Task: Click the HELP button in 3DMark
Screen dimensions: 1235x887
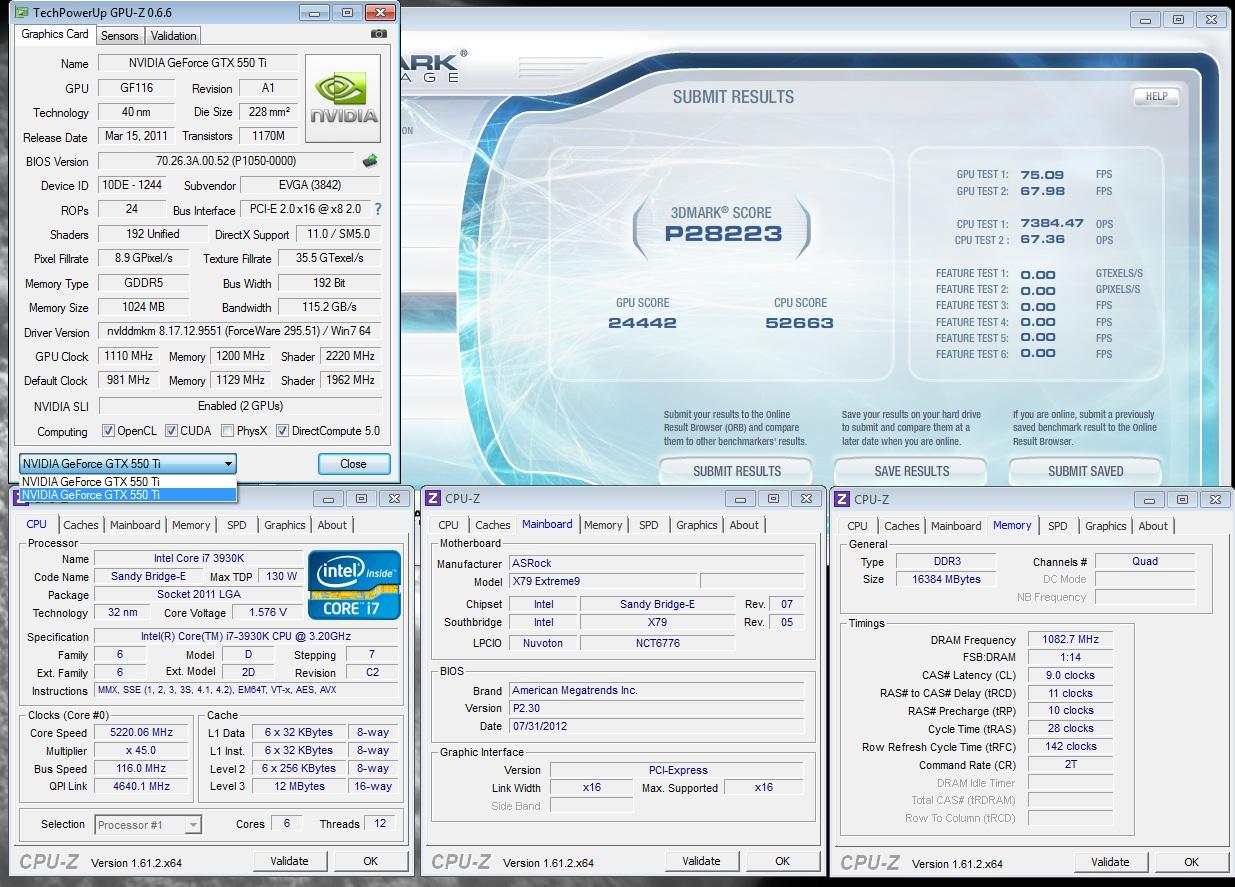Action: click(x=1156, y=97)
